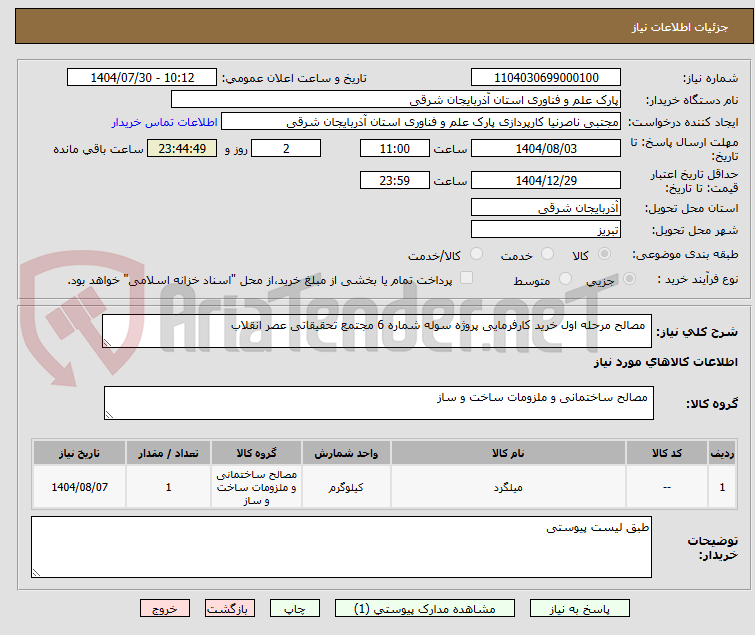This screenshot has height=635, width=755.
Task: Click the validity hour field 23:59
Action: (x=394, y=180)
